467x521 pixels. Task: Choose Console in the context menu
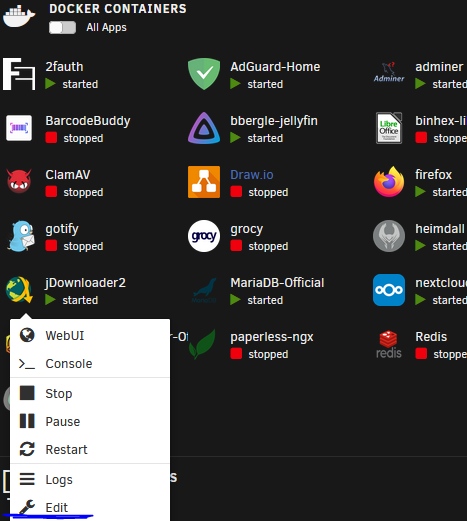pos(90,364)
